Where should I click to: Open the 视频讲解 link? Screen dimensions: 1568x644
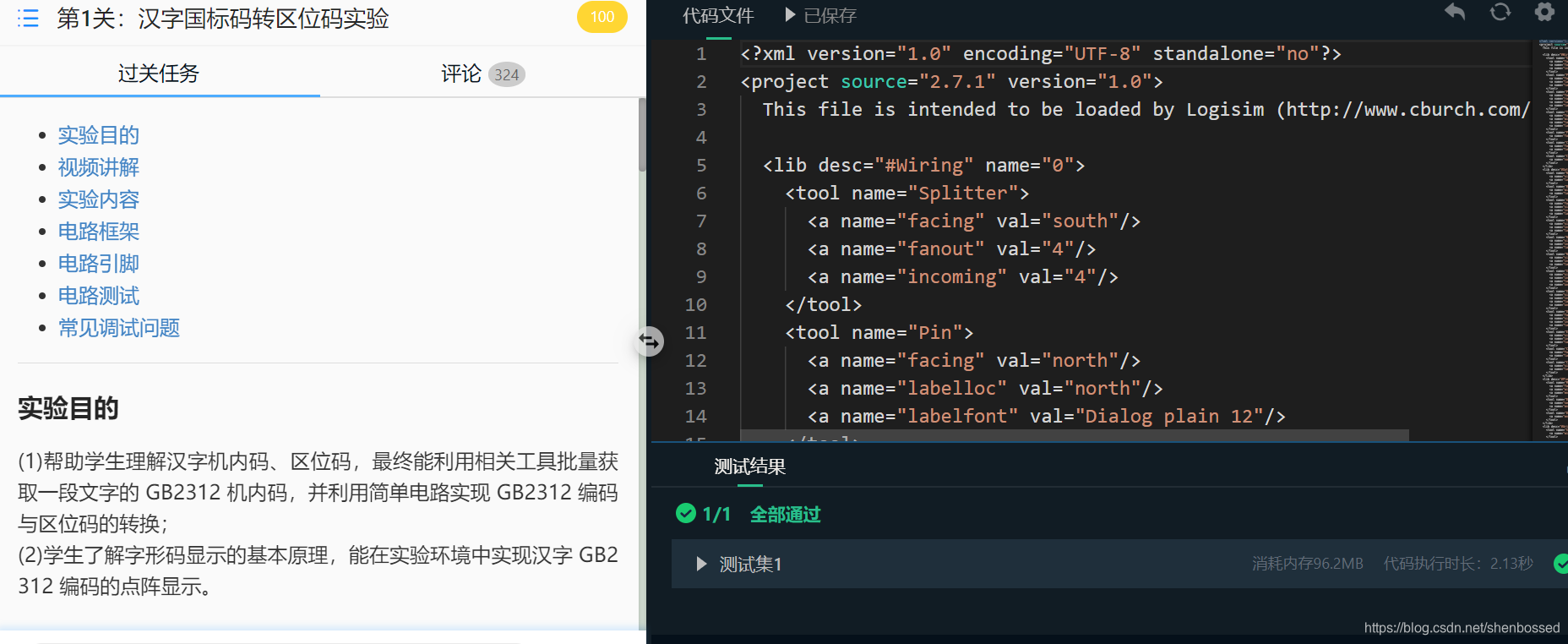point(99,167)
